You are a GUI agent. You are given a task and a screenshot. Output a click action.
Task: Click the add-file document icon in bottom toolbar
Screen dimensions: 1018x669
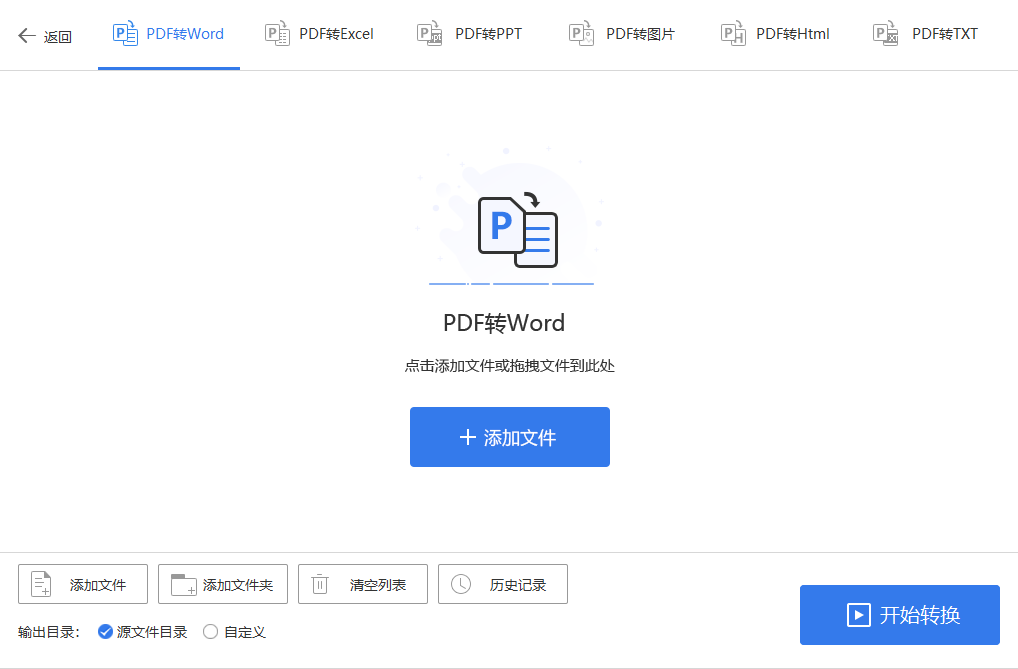click(x=42, y=584)
